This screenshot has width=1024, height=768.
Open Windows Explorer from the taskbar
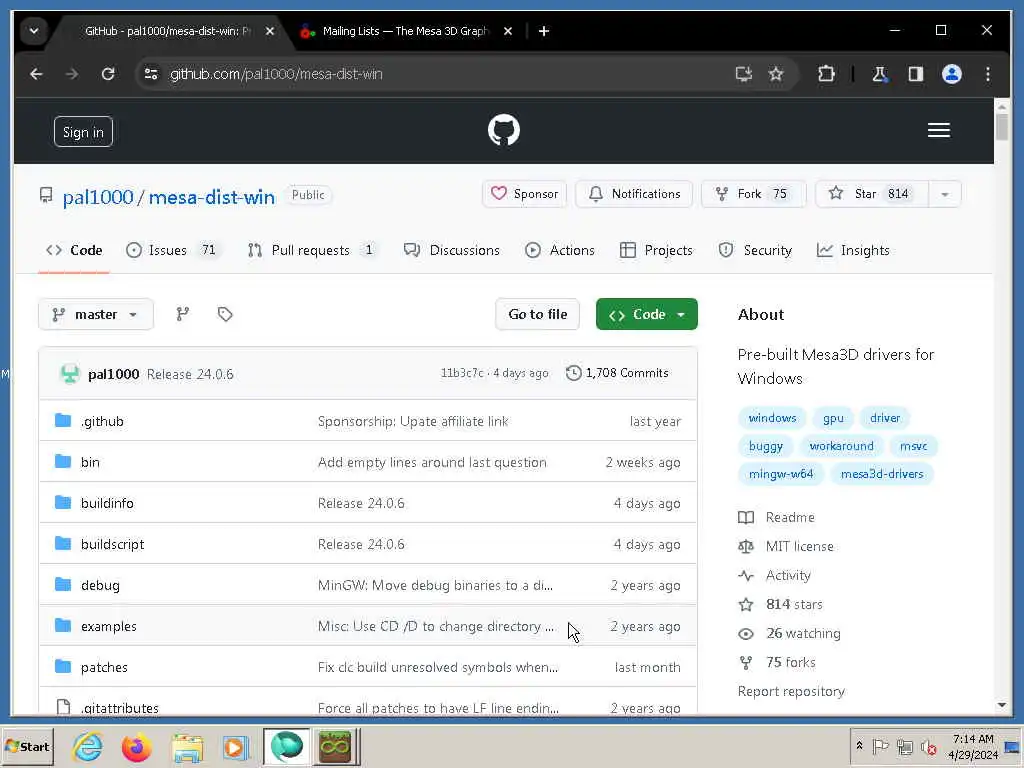[187, 746]
